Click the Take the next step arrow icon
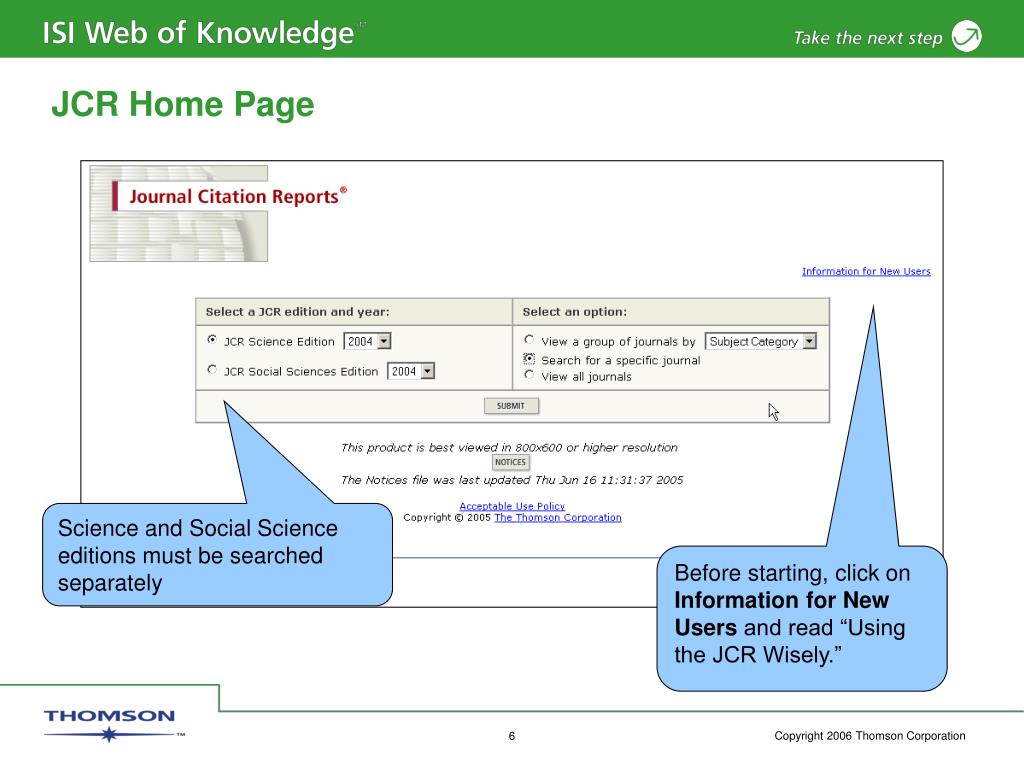Screen dimensions: 1024x768 tap(967, 36)
